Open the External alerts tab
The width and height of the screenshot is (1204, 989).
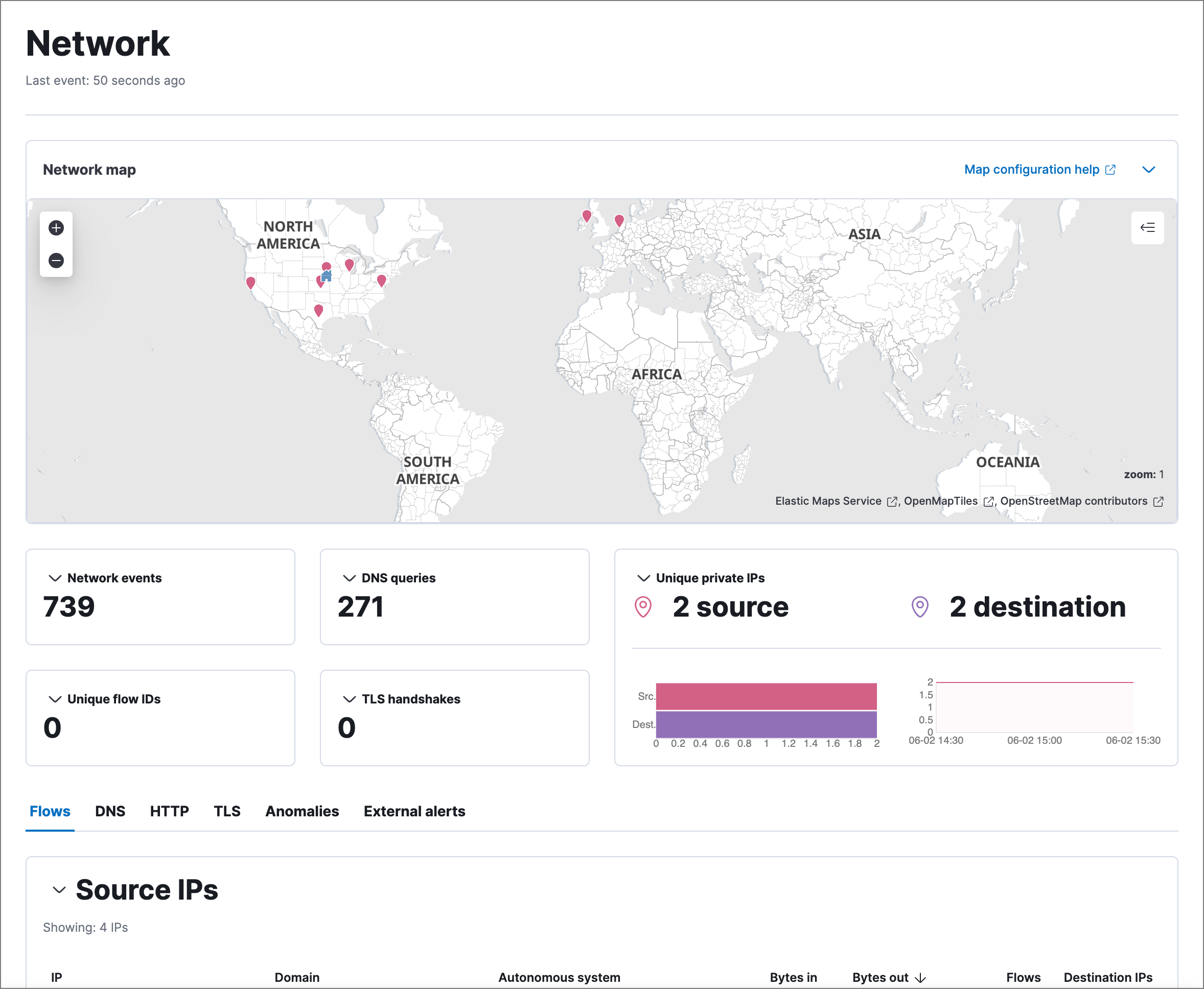(x=414, y=811)
